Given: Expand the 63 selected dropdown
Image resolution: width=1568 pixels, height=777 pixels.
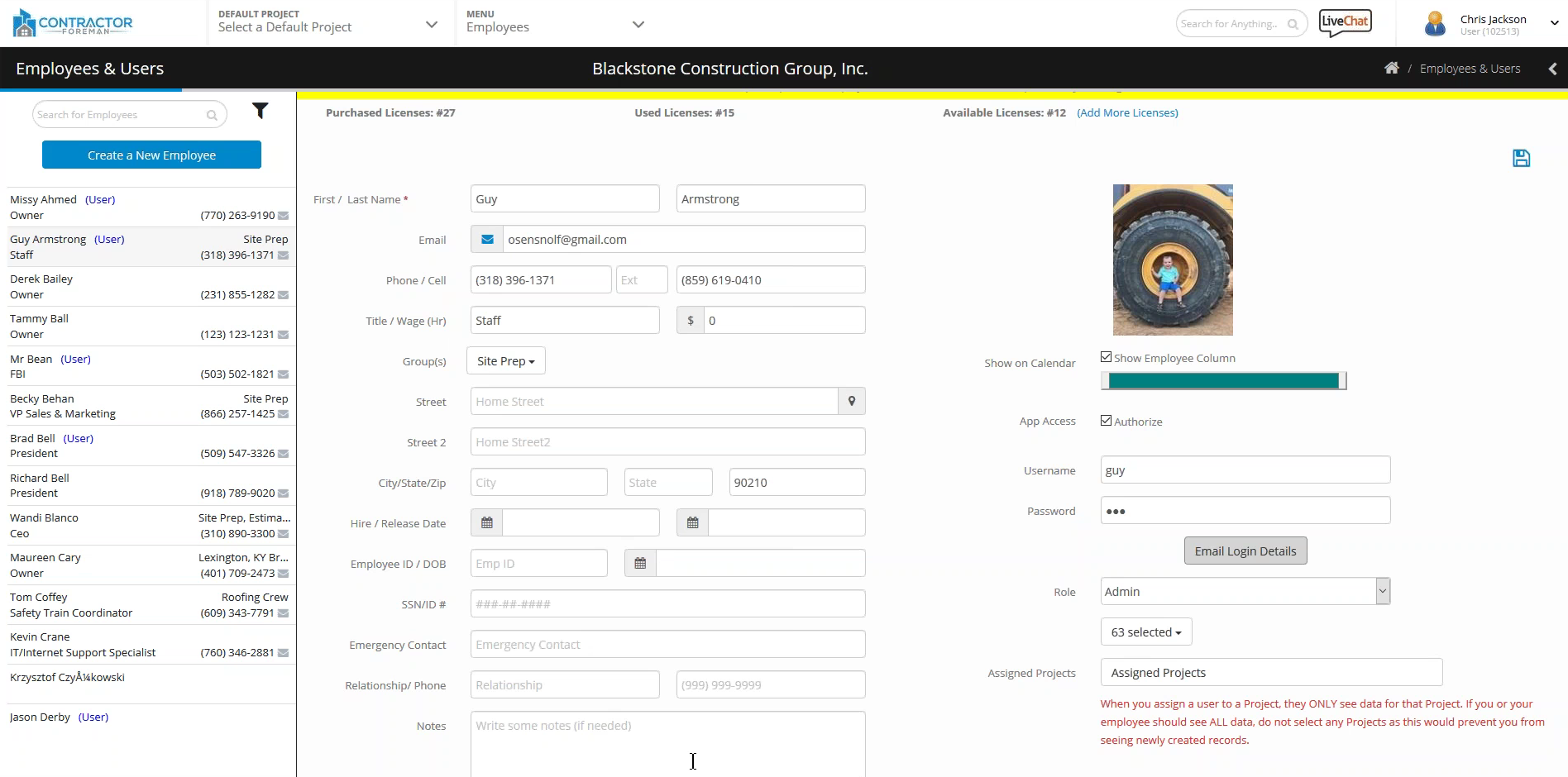Looking at the screenshot, I should 1145,632.
